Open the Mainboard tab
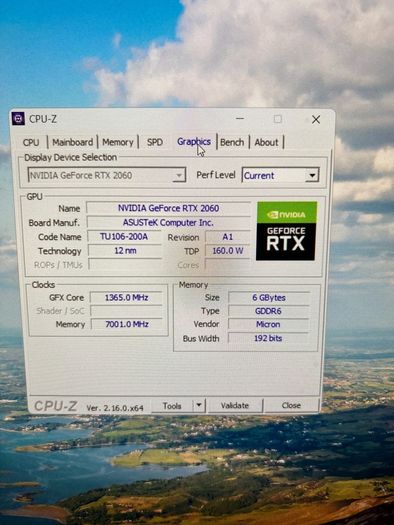 point(73,142)
